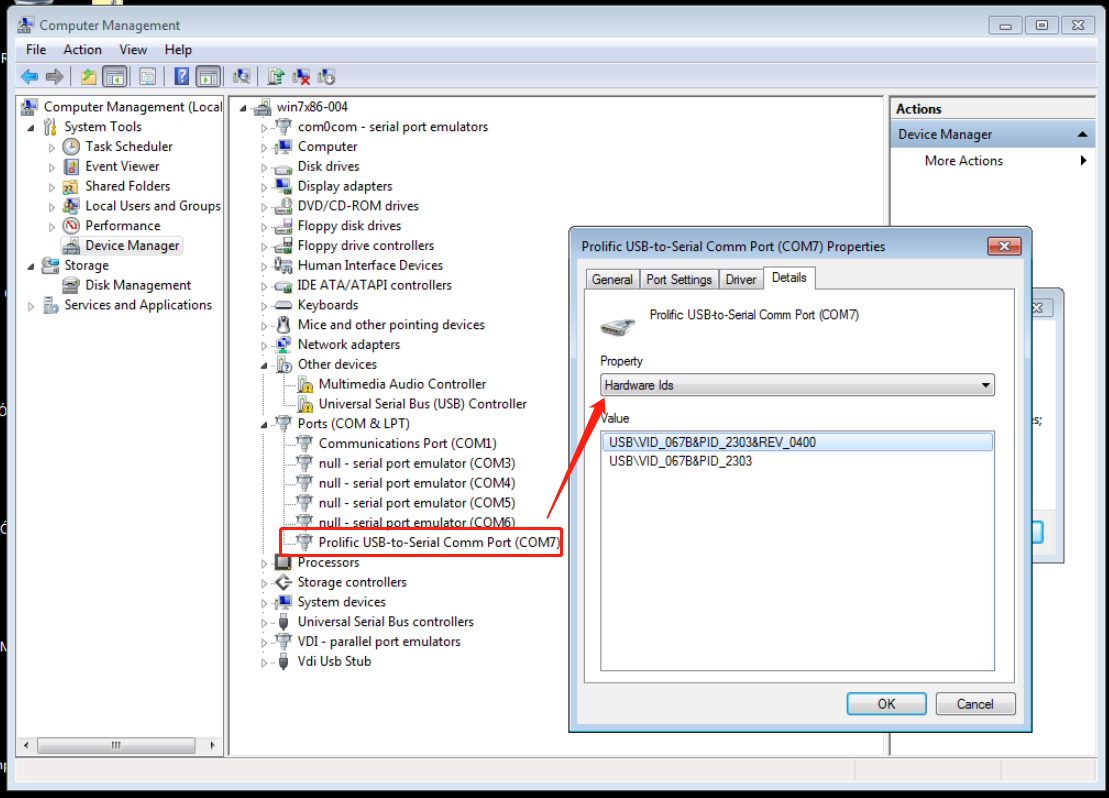Click the left pane scroll-left arrow
The height and width of the screenshot is (798, 1109).
tap(26, 745)
